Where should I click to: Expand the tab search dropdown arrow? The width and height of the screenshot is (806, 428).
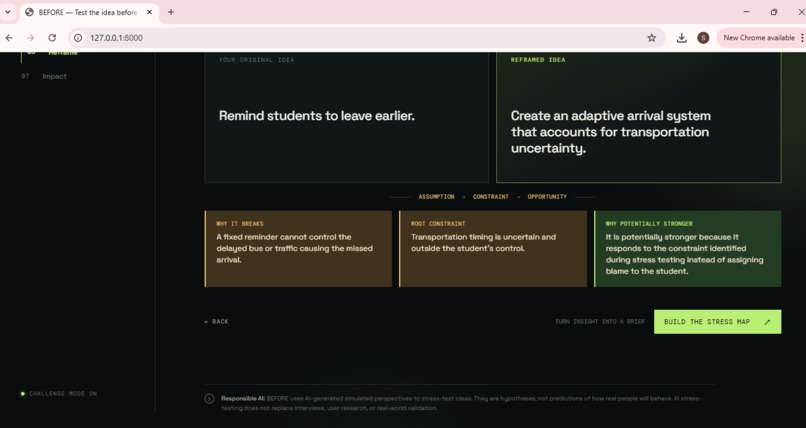click(8, 12)
